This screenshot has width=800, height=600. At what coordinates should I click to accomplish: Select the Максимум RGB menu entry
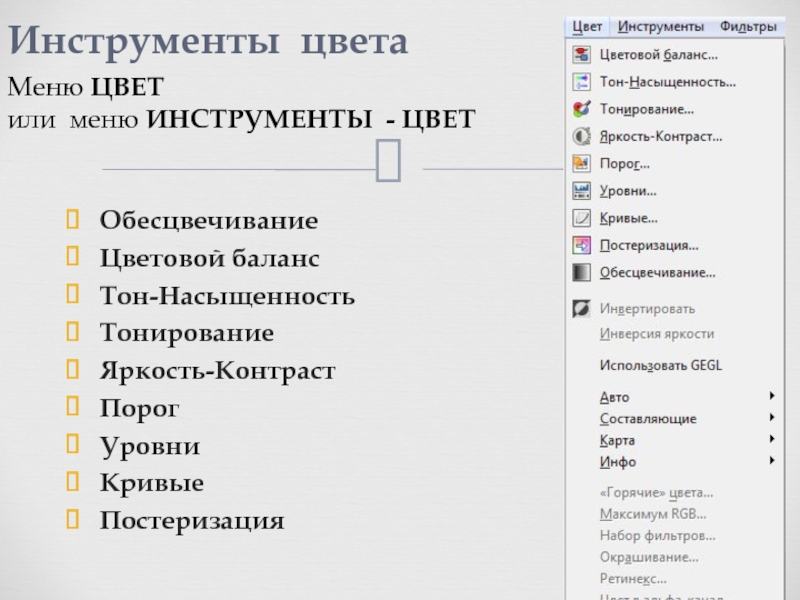click(x=652, y=514)
